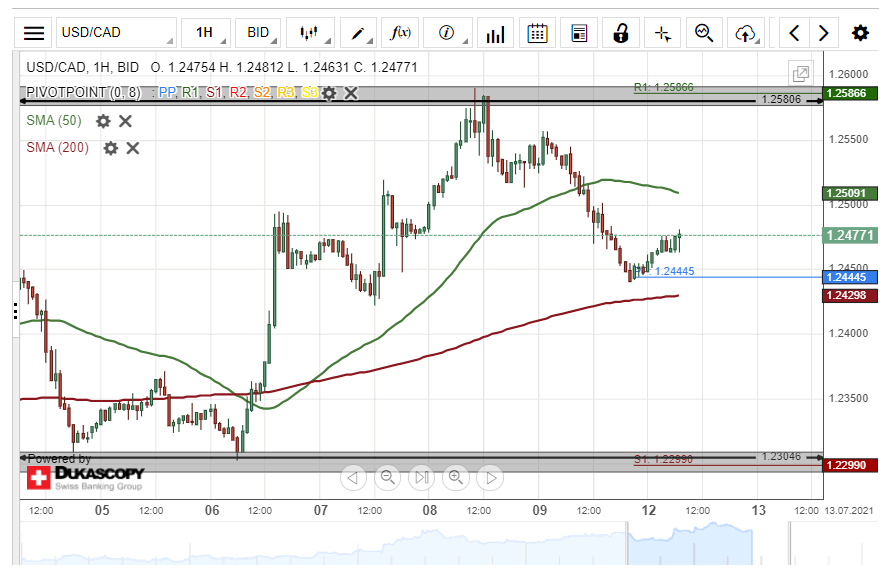Open SMA (50) indicator settings
The width and height of the screenshot is (885, 574).
click(x=103, y=121)
